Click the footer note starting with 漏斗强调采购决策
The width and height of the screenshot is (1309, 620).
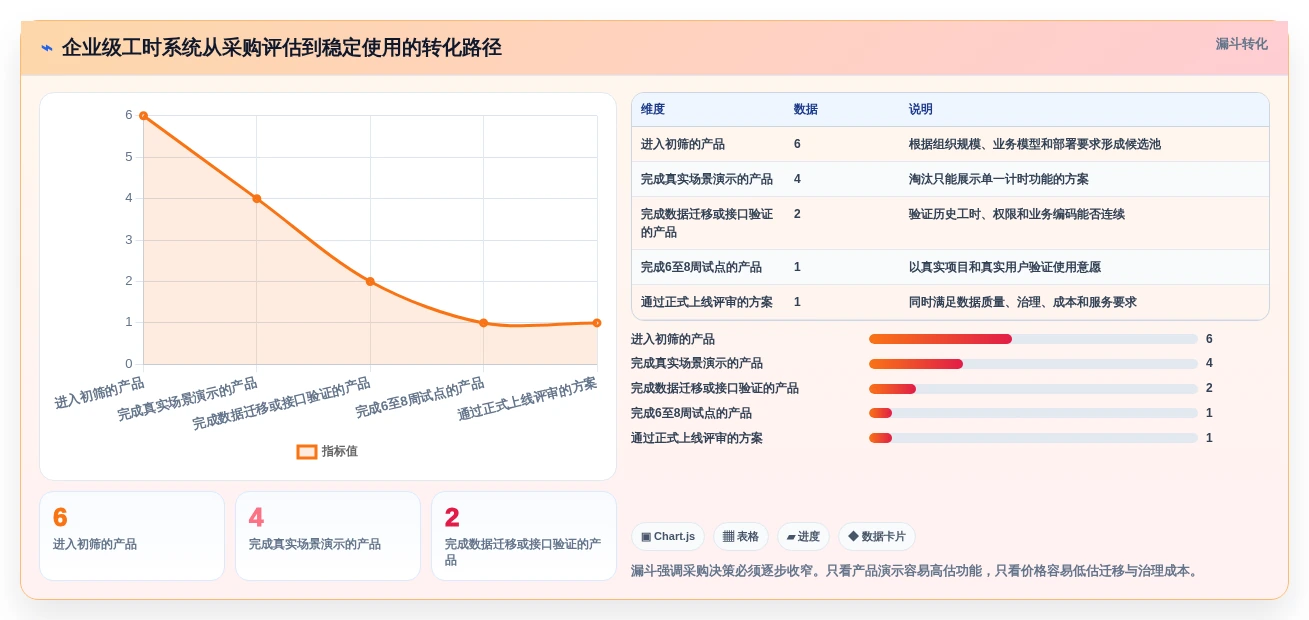tap(916, 571)
